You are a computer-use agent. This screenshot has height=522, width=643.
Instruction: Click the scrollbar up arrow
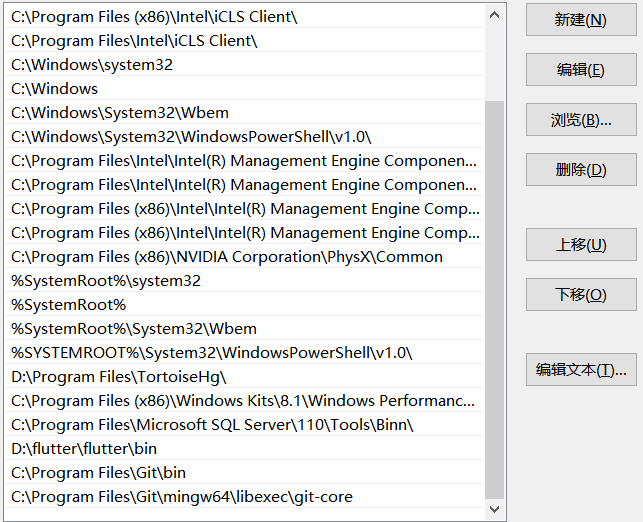tap(495, 16)
